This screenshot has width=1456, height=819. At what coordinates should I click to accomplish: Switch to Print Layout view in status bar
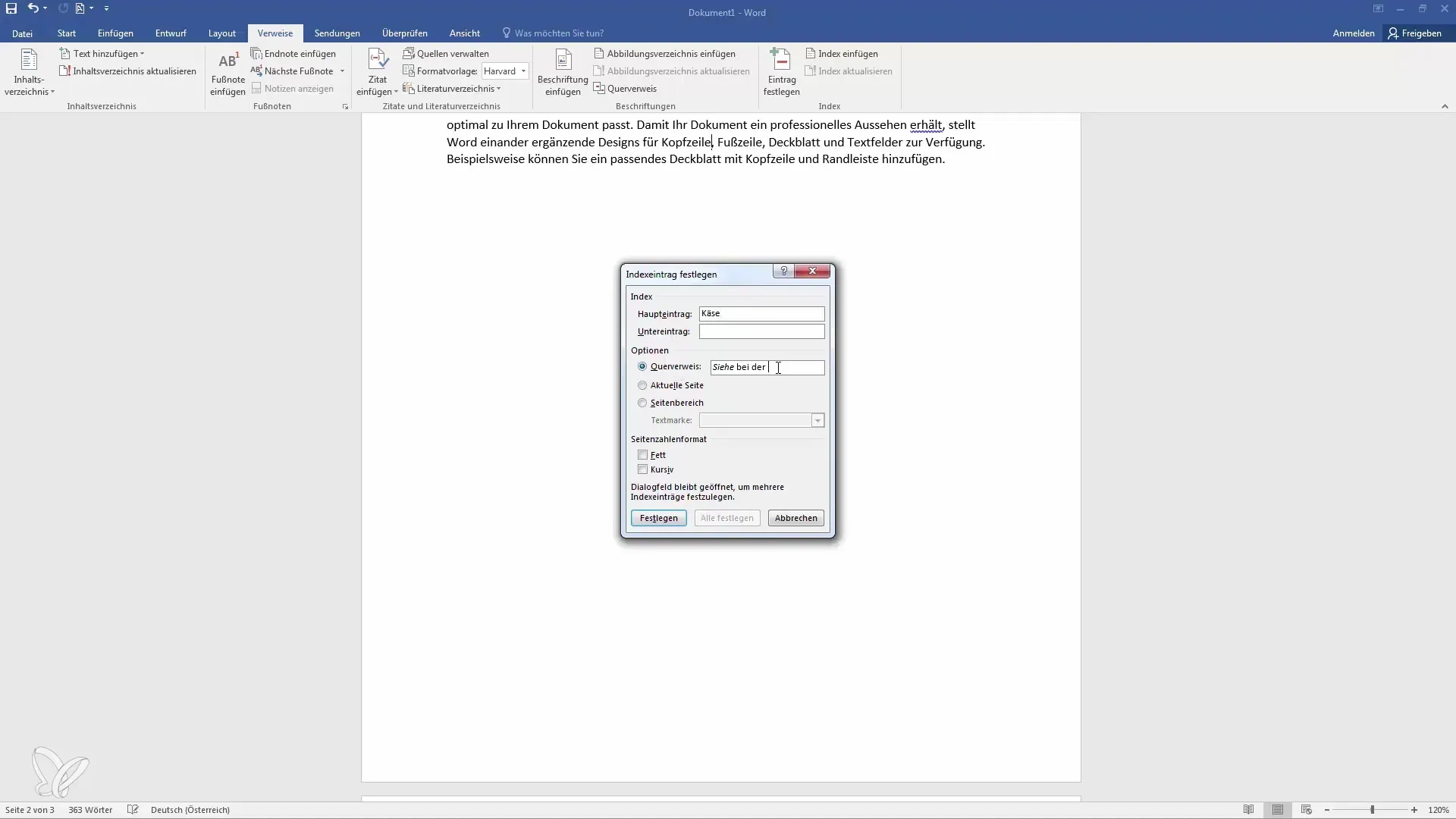[1278, 810]
